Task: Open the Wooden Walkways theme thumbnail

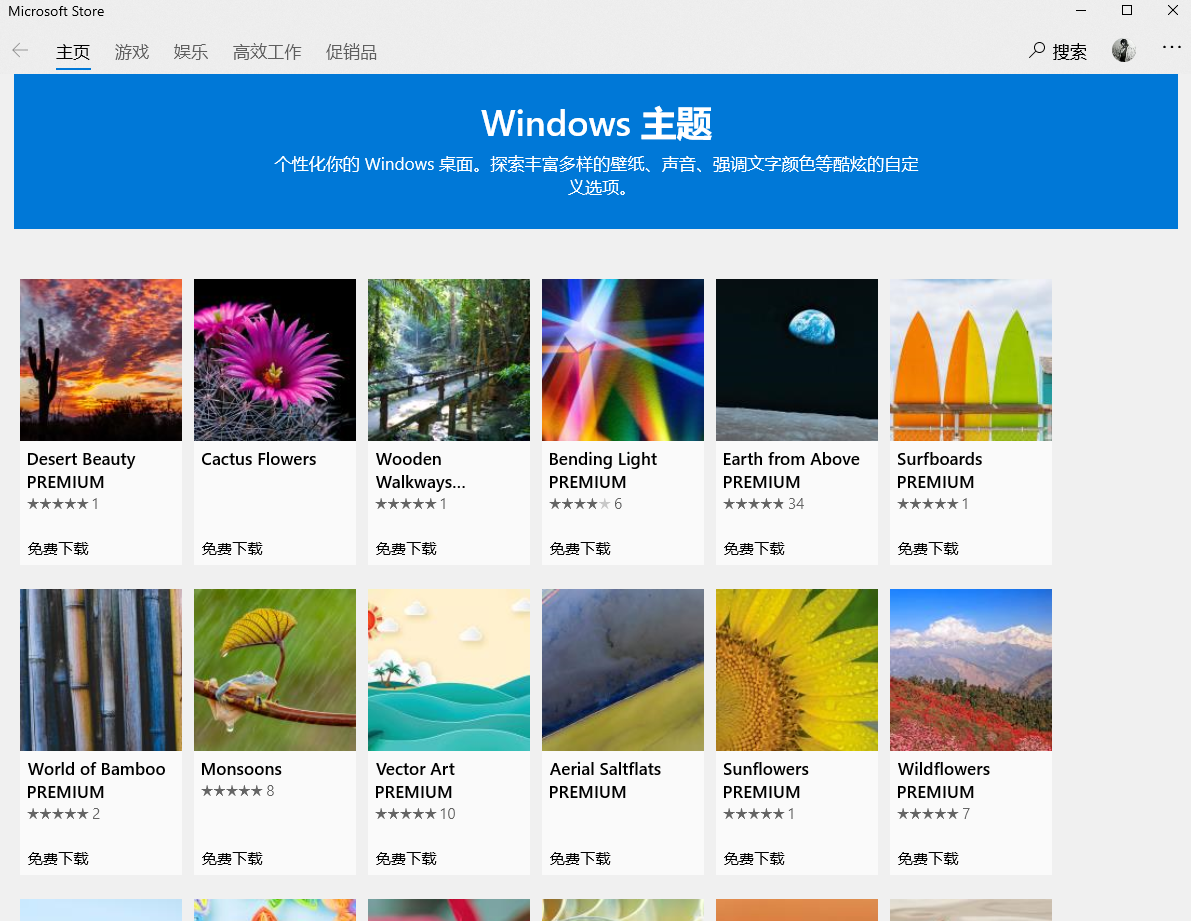Action: pos(449,360)
